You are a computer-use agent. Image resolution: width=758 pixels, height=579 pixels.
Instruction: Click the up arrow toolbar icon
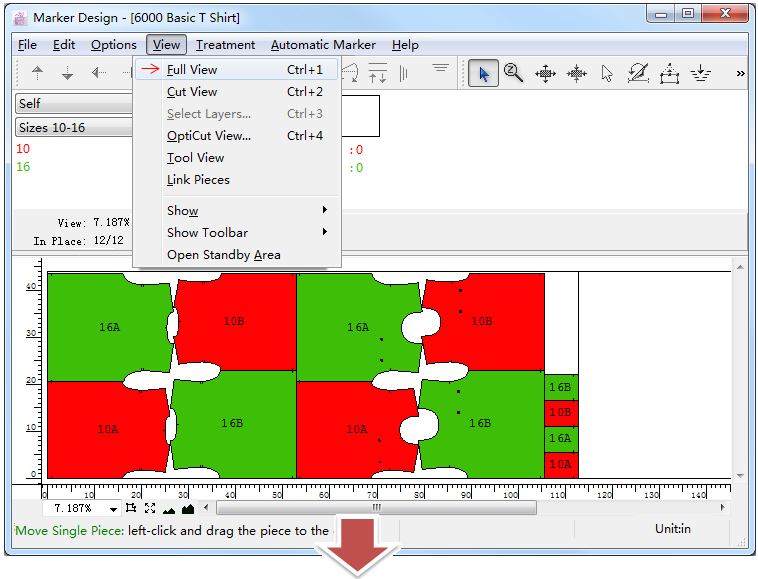tap(38, 73)
